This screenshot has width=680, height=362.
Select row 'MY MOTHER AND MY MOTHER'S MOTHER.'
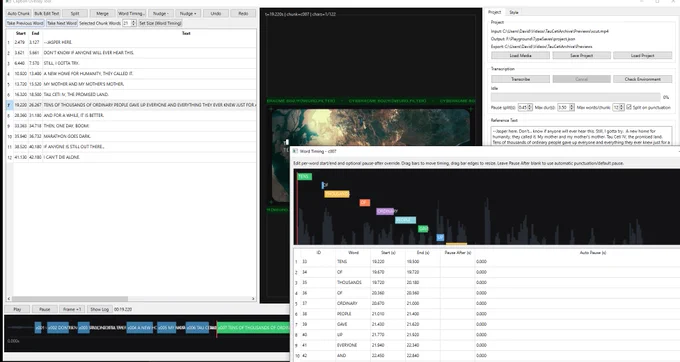point(130,84)
